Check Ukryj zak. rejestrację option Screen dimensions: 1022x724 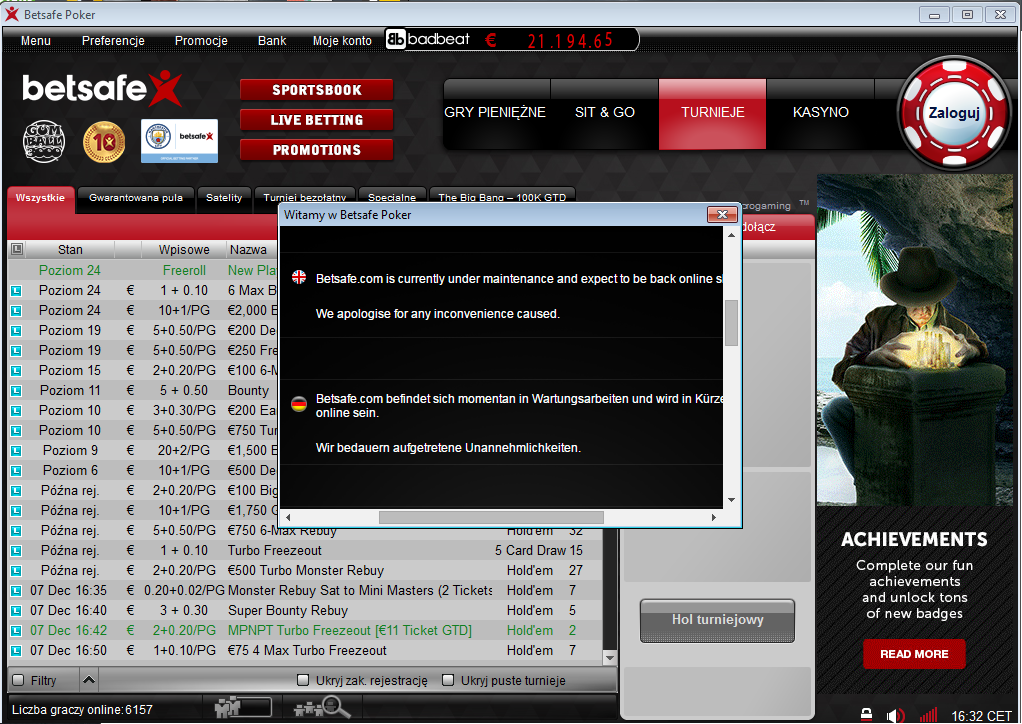tap(302, 680)
